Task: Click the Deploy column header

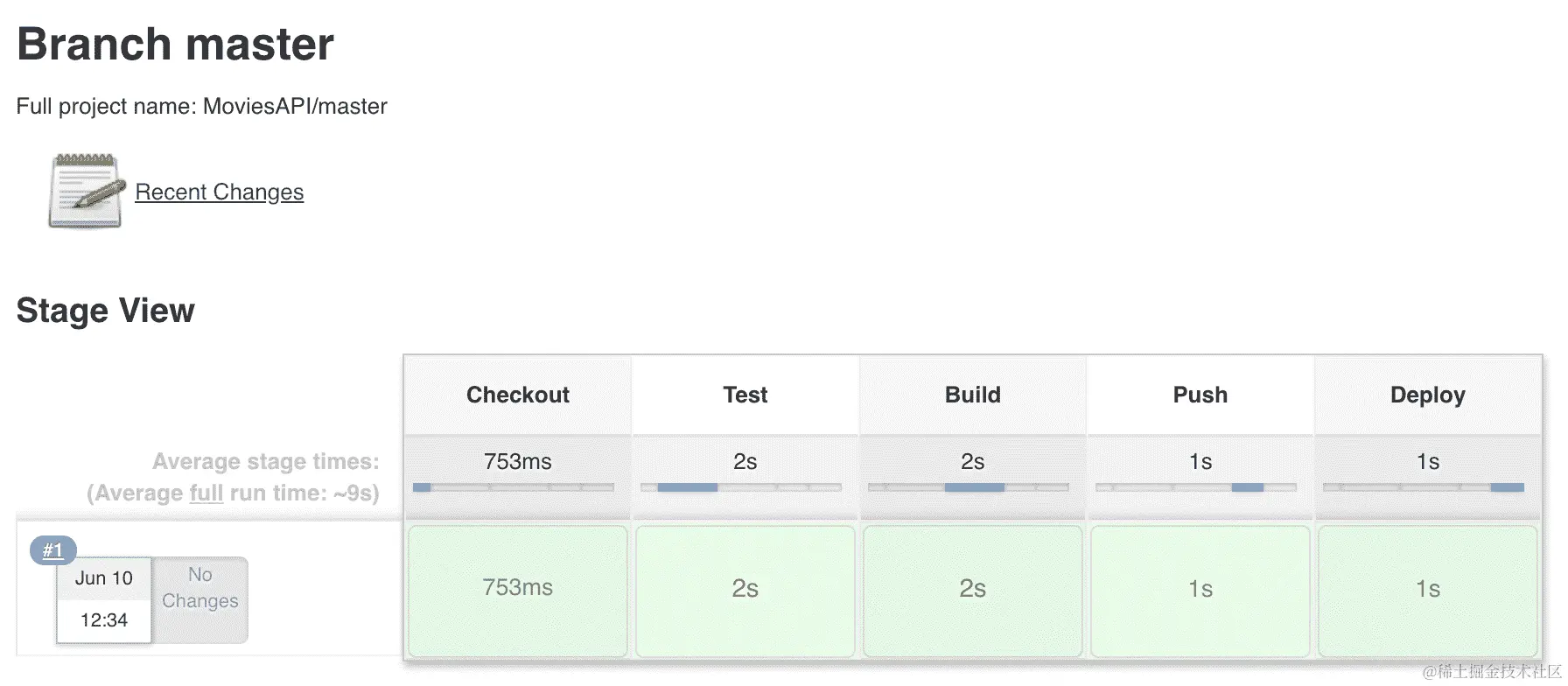Action: pyautogui.click(x=1428, y=395)
